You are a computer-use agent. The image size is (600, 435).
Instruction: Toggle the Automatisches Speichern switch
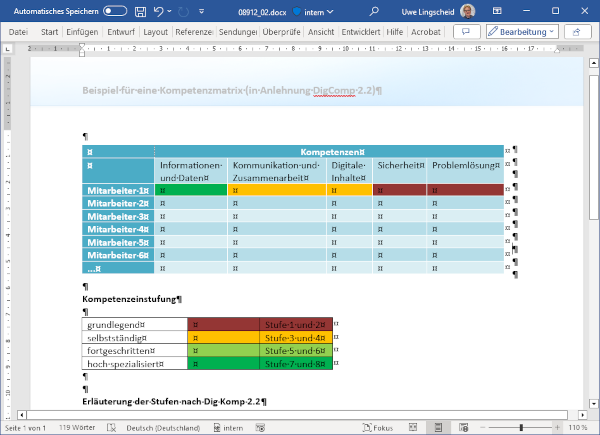pyautogui.click(x=115, y=11)
